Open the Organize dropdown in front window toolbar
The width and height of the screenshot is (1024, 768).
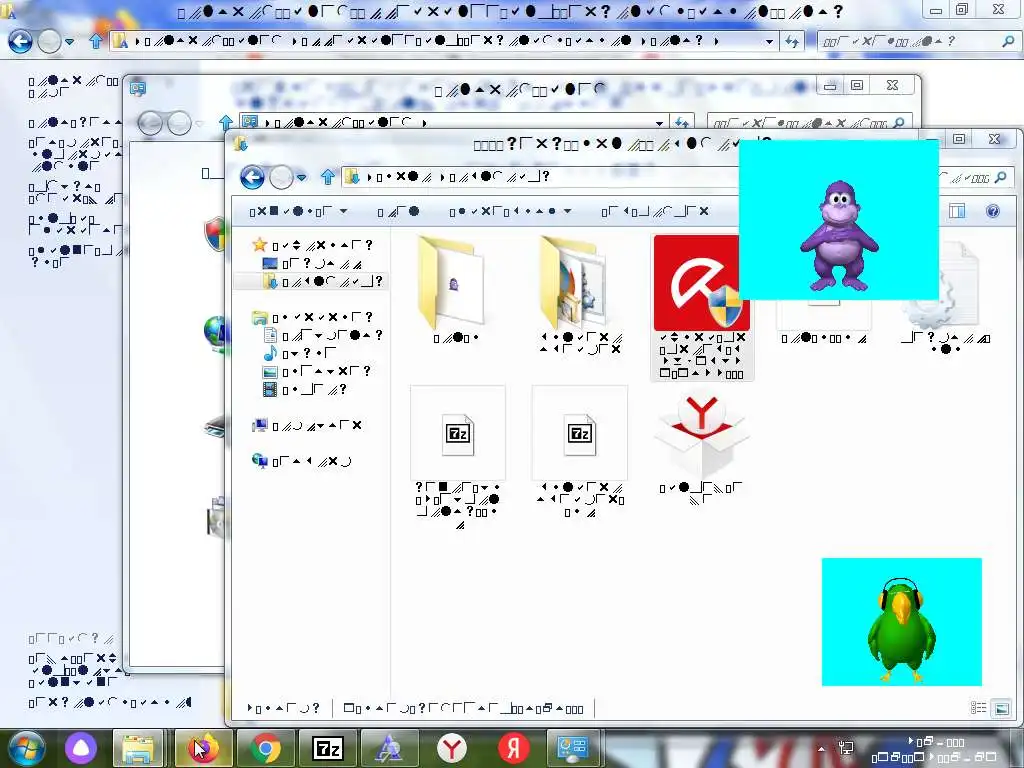298,211
